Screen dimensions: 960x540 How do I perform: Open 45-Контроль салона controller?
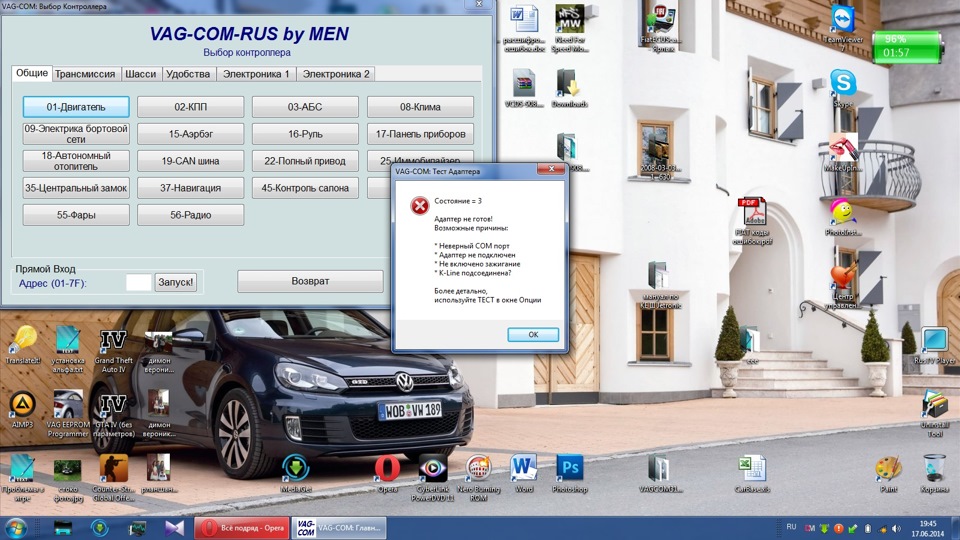pos(305,187)
